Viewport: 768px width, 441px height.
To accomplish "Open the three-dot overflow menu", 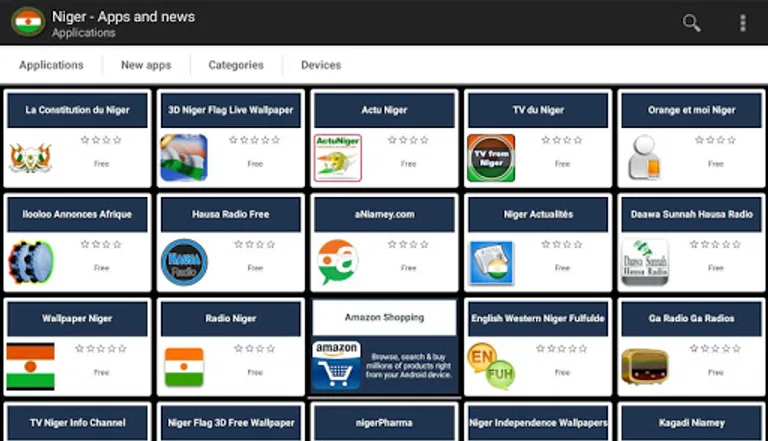I will [x=743, y=23].
